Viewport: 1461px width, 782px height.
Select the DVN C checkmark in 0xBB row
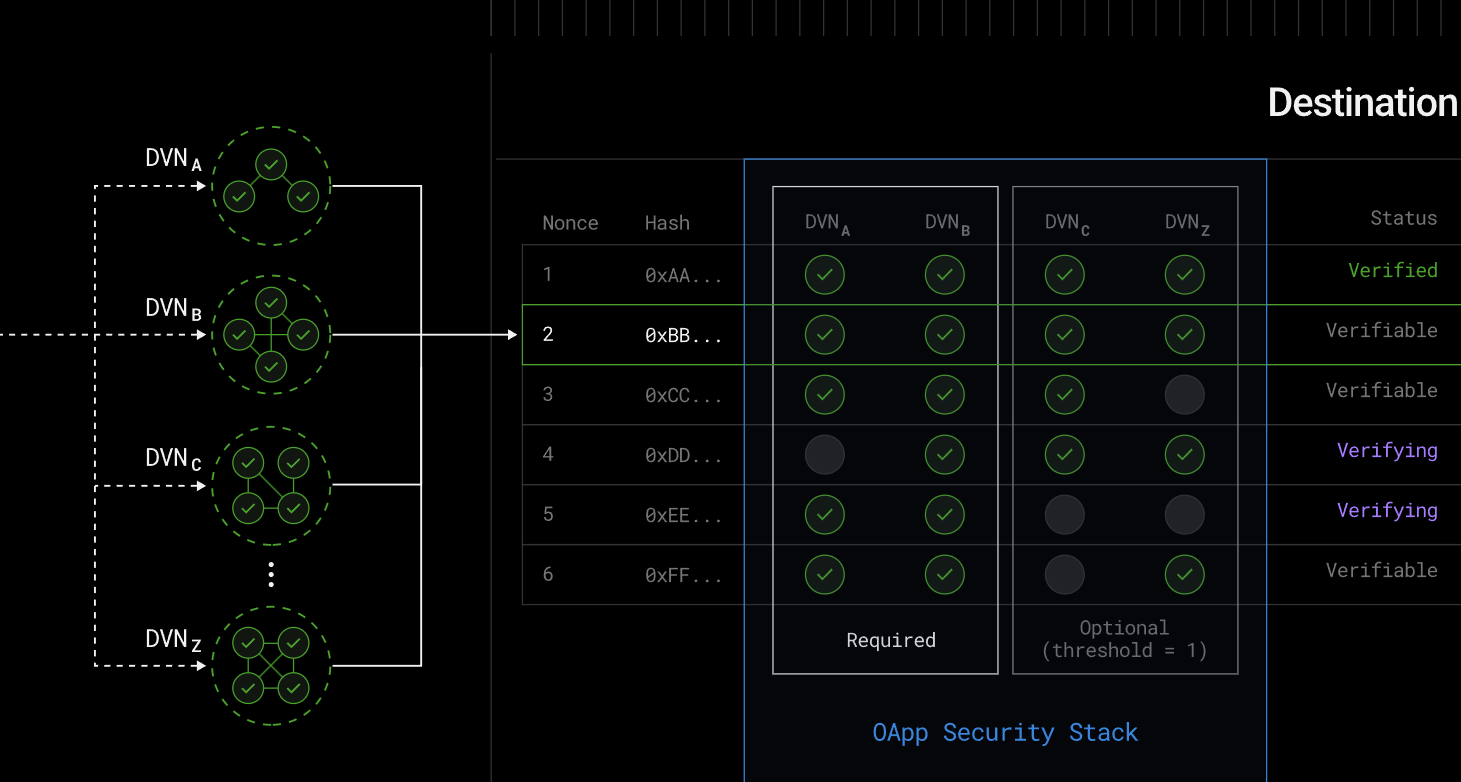pos(1065,335)
